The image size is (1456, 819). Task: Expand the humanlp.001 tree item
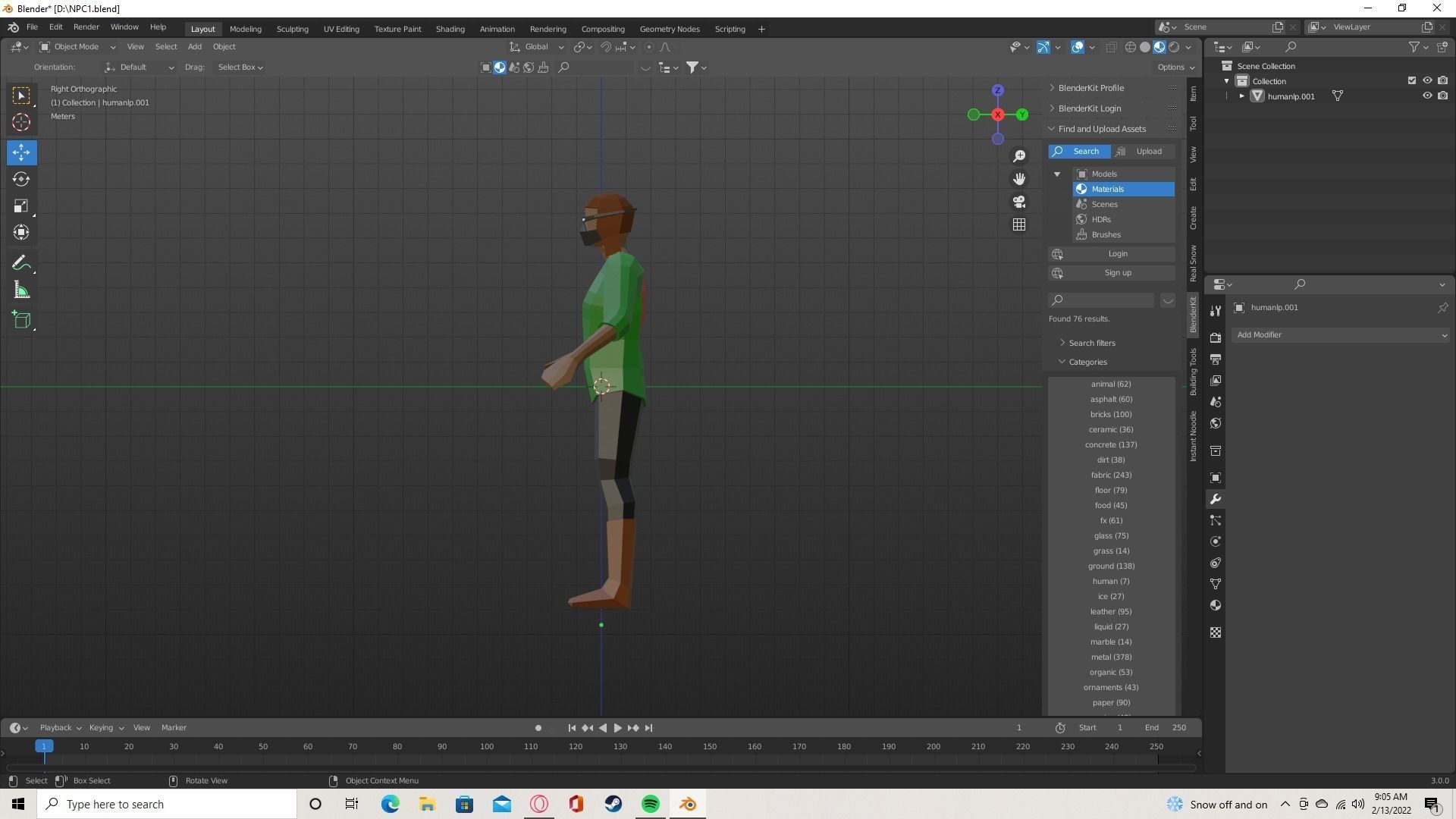pyautogui.click(x=1241, y=96)
